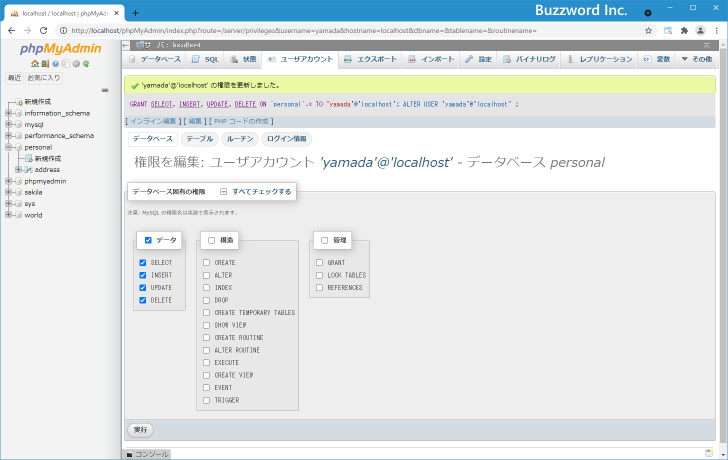The height and width of the screenshot is (460, 728).
Task: Click the address table icon in the tree
Action: point(28,170)
